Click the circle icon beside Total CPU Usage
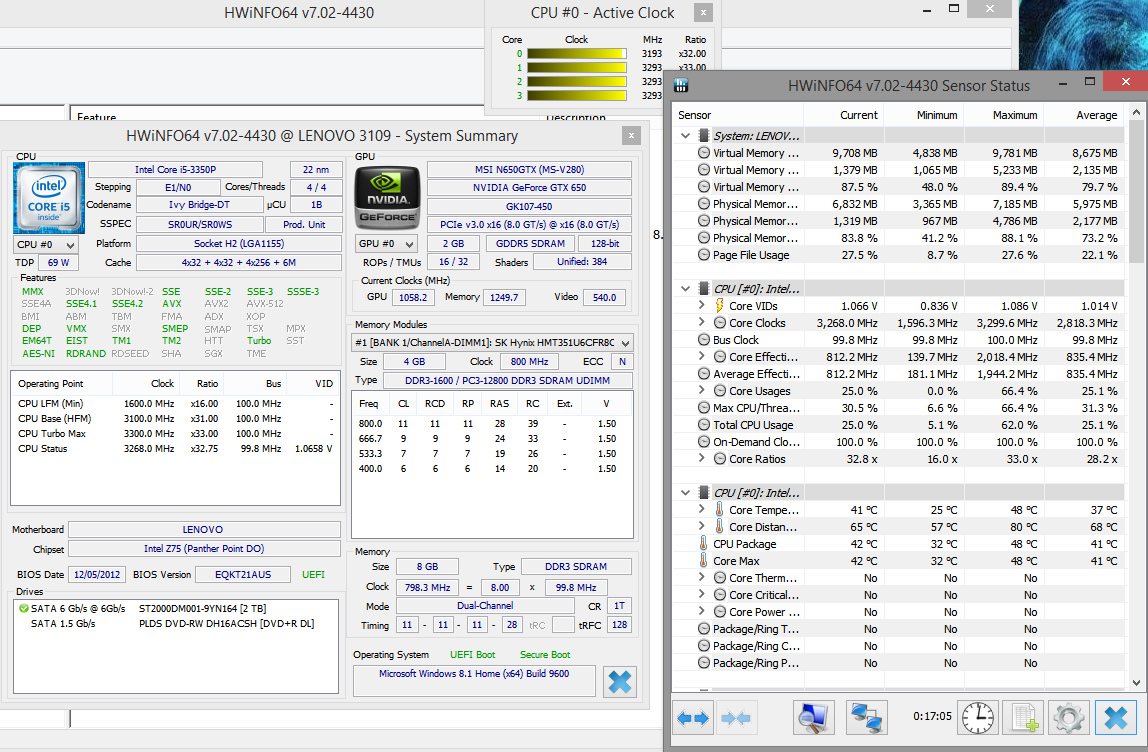This screenshot has width=1148, height=752. (x=704, y=425)
